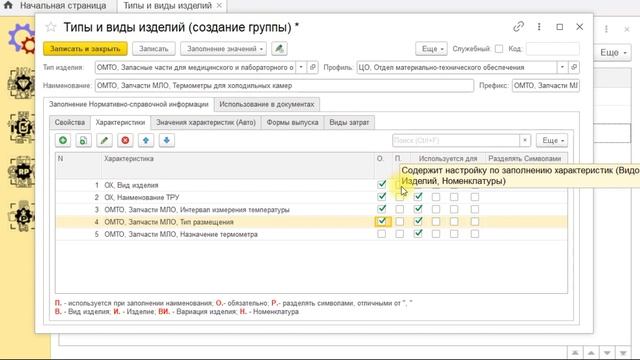Open the Виды затрат tab
This screenshot has height=360, width=640.
(349, 122)
